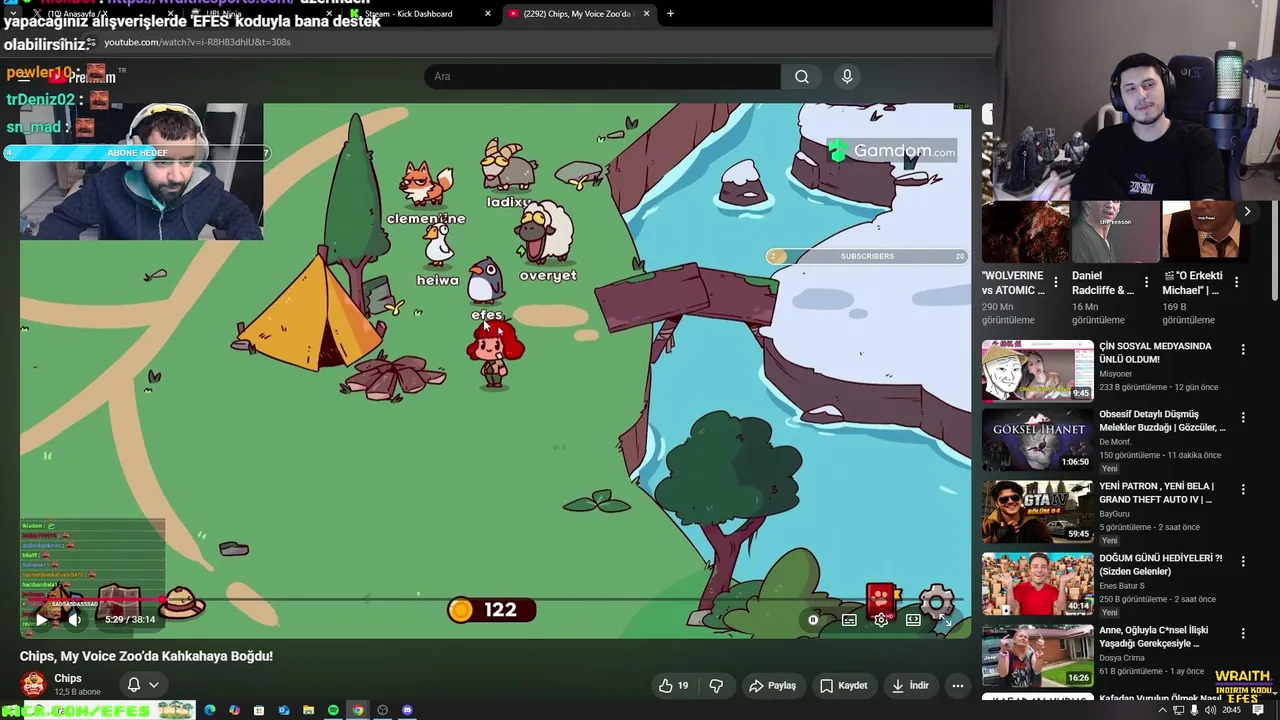The width and height of the screenshot is (1280, 720).
Task: Open Microsoft Edge from the taskbar
Action: [x=209, y=710]
